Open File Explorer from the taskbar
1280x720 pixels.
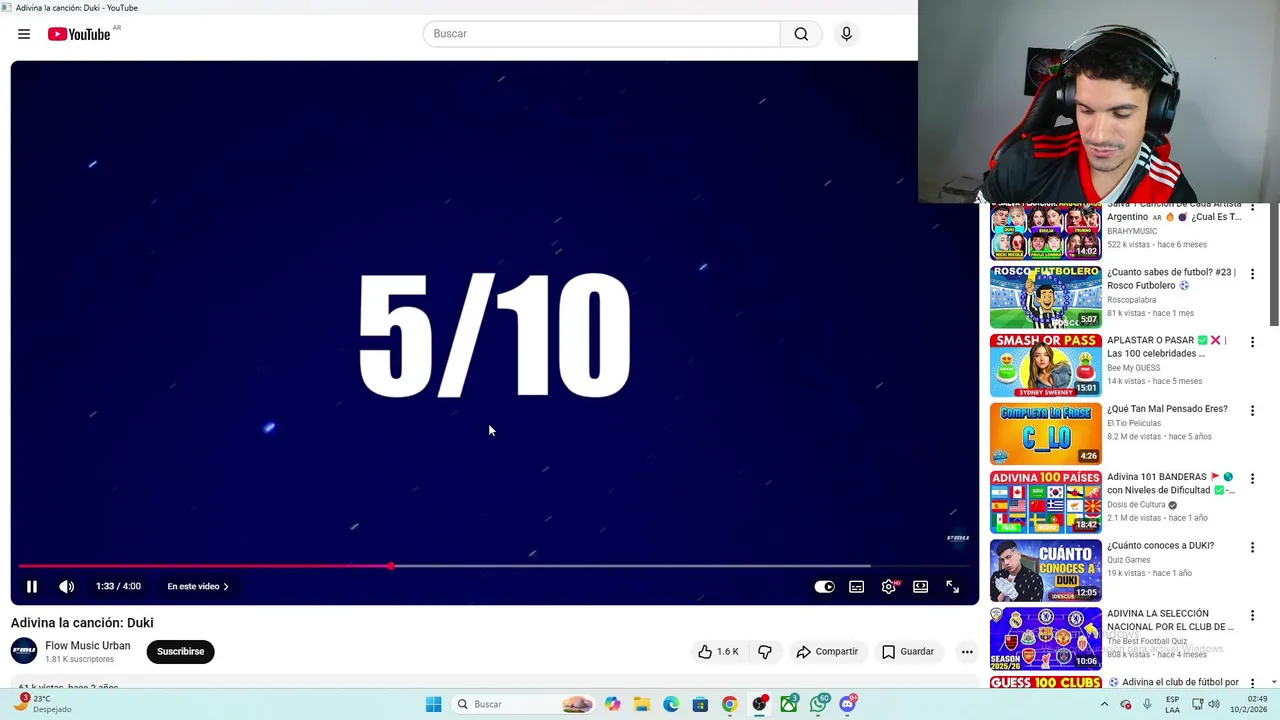click(x=641, y=704)
